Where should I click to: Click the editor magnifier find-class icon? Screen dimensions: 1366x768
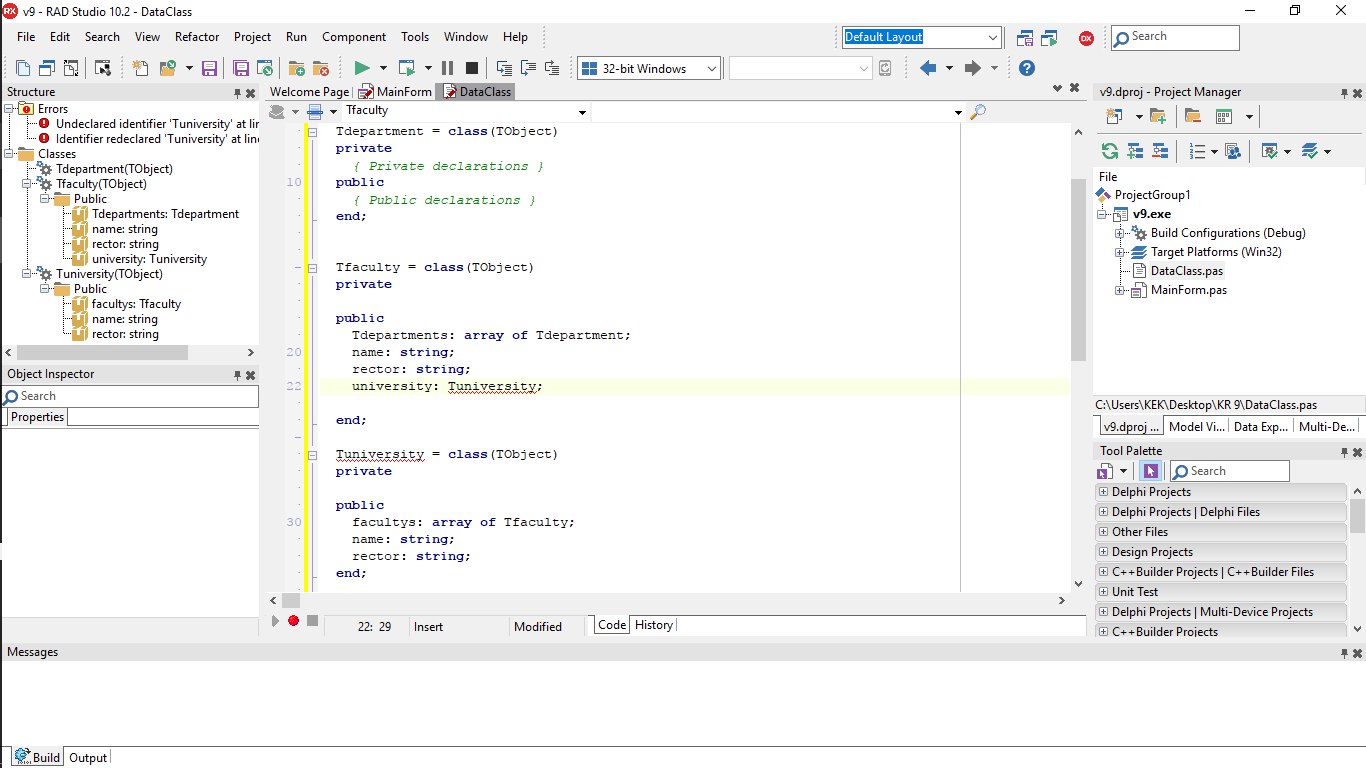[978, 111]
